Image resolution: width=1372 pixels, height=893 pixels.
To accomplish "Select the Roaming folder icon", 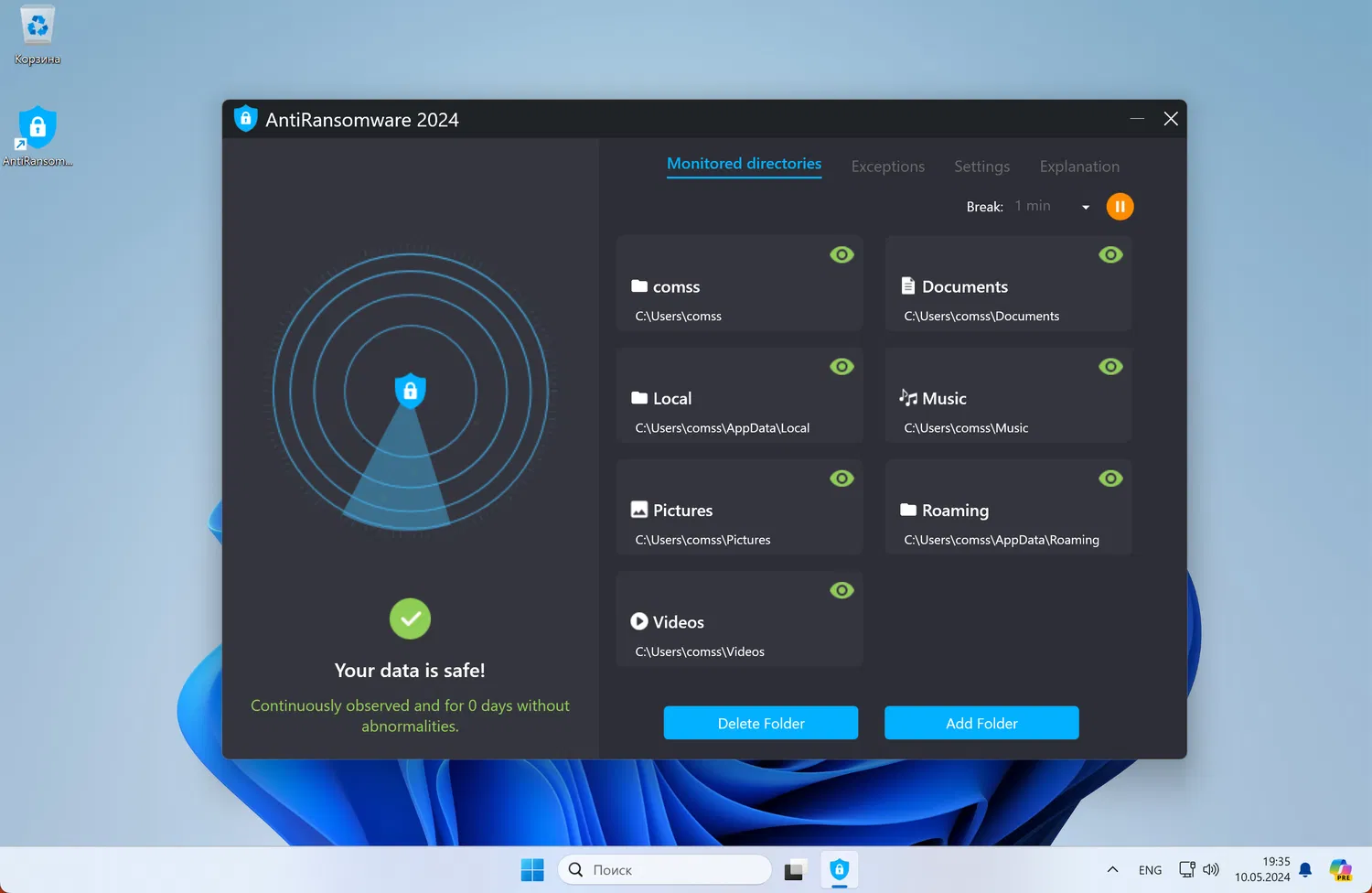I will point(908,510).
